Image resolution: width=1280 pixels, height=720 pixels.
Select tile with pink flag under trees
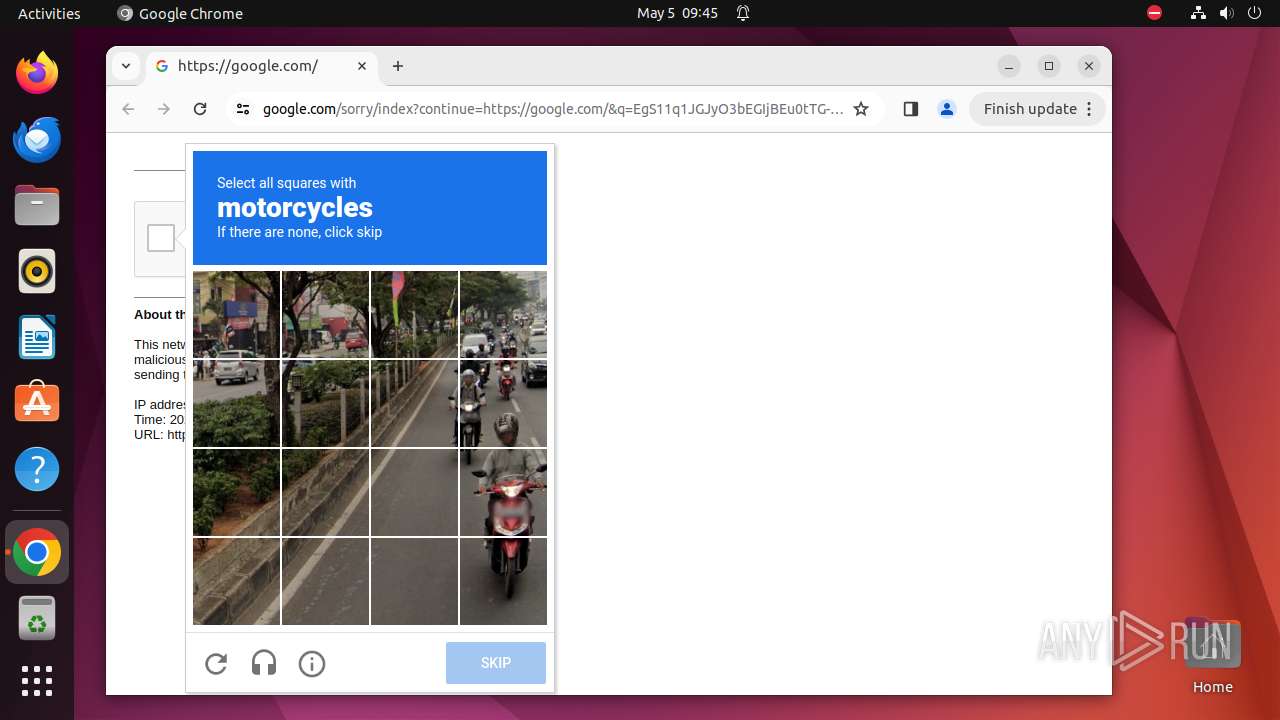[x=414, y=314]
